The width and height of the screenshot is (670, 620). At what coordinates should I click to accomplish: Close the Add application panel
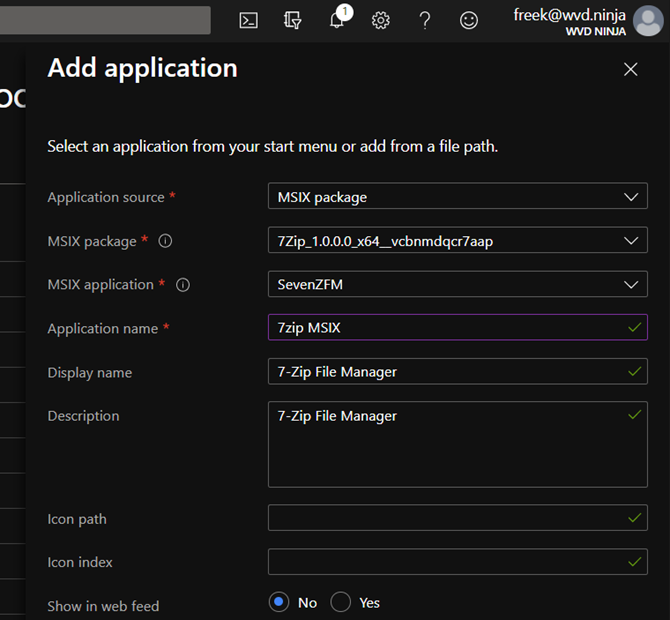(x=631, y=69)
